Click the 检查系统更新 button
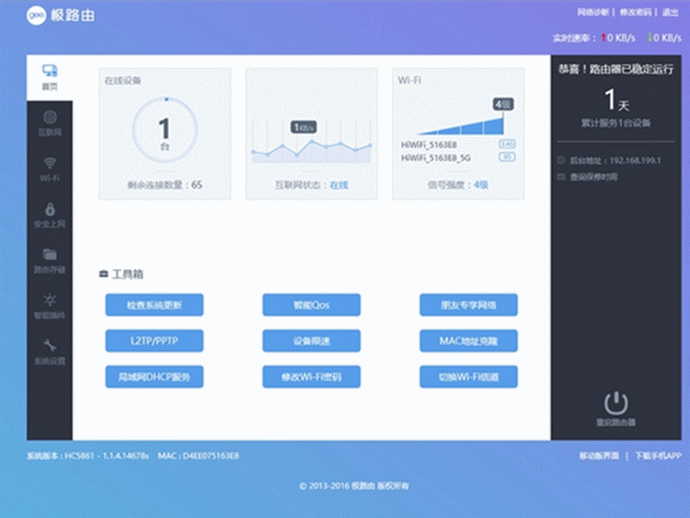This screenshot has height=518, width=690. (x=154, y=305)
